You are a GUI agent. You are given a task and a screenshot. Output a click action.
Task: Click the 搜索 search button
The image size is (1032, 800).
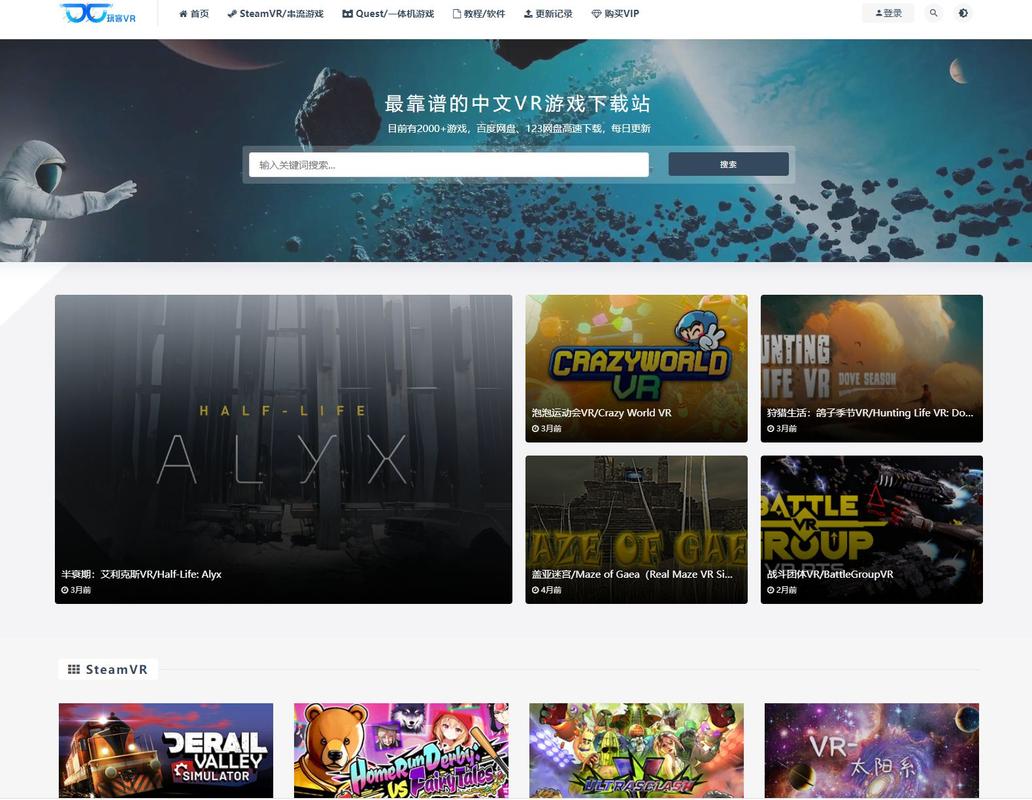[x=729, y=164]
